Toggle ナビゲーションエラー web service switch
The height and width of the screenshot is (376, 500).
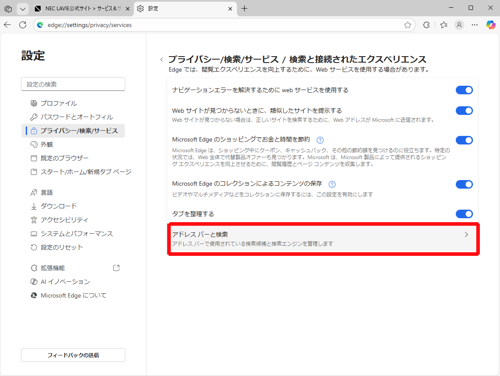(x=464, y=90)
